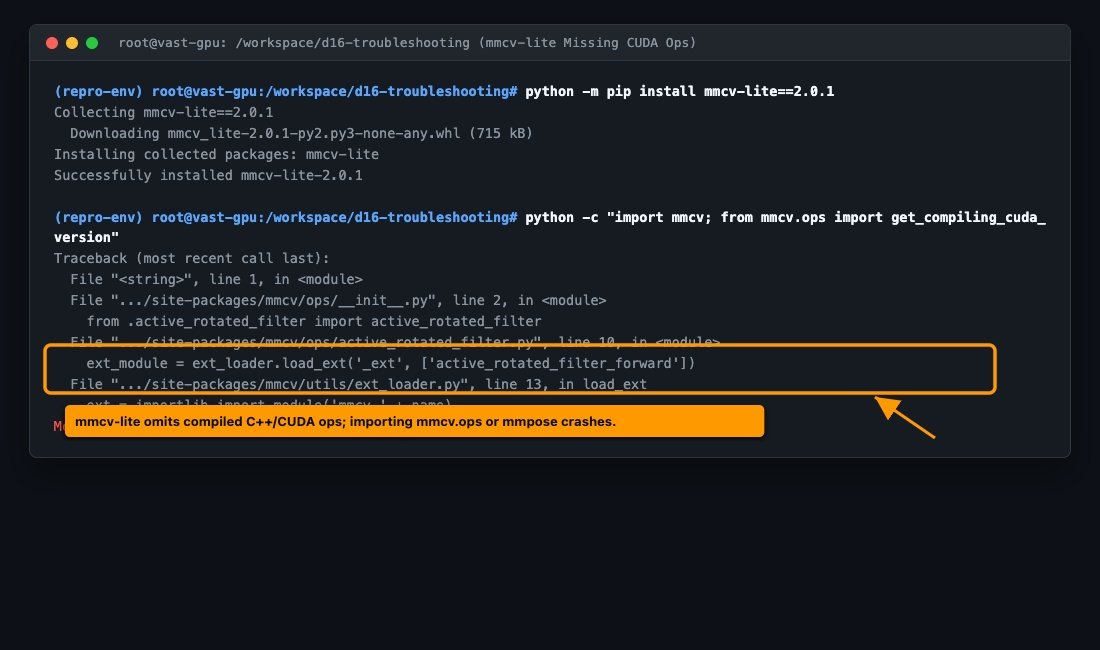Click the first '(repro-env)' prompt prefix
The height and width of the screenshot is (650, 1100).
[98, 91]
